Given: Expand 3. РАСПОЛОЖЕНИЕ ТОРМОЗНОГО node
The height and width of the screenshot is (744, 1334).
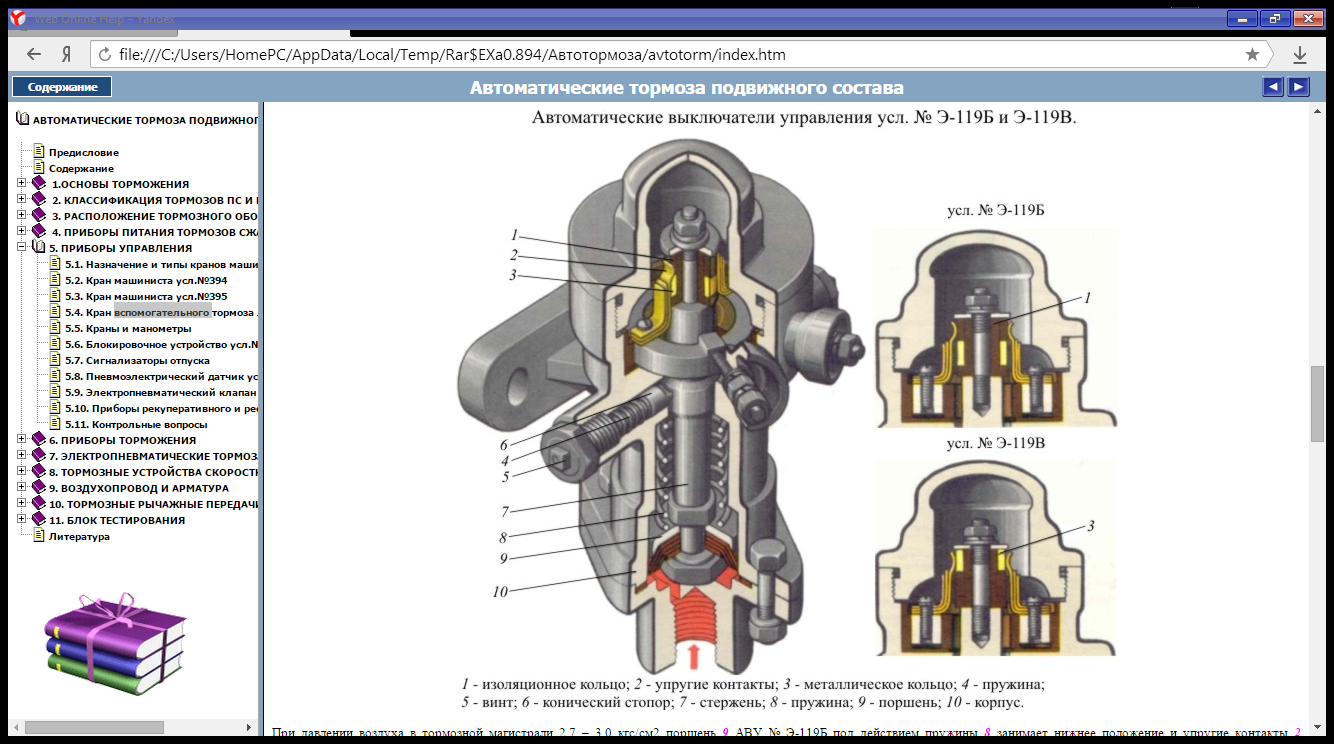Looking at the screenshot, I should tap(22, 216).
